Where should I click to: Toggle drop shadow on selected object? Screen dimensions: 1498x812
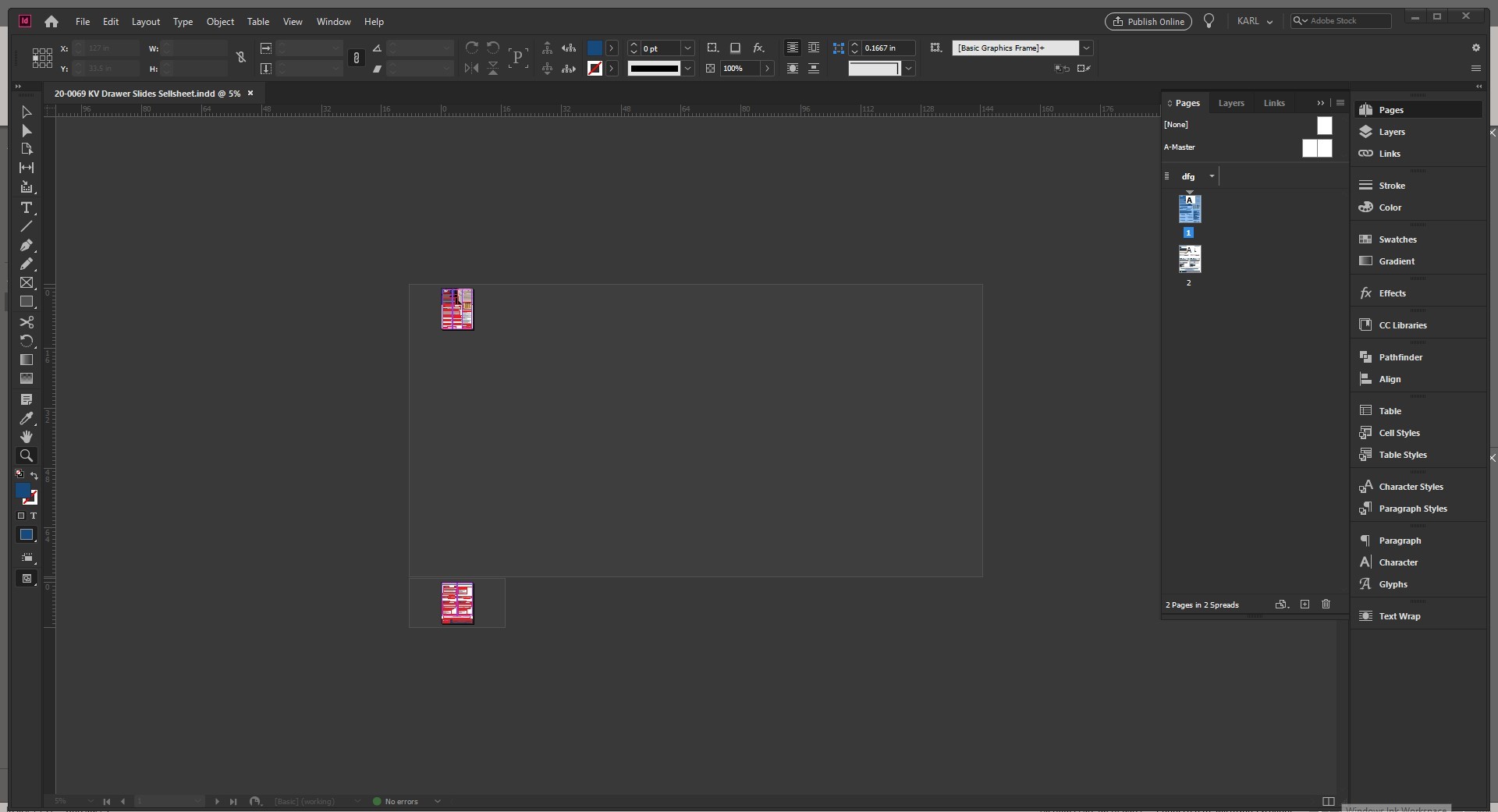pos(735,49)
